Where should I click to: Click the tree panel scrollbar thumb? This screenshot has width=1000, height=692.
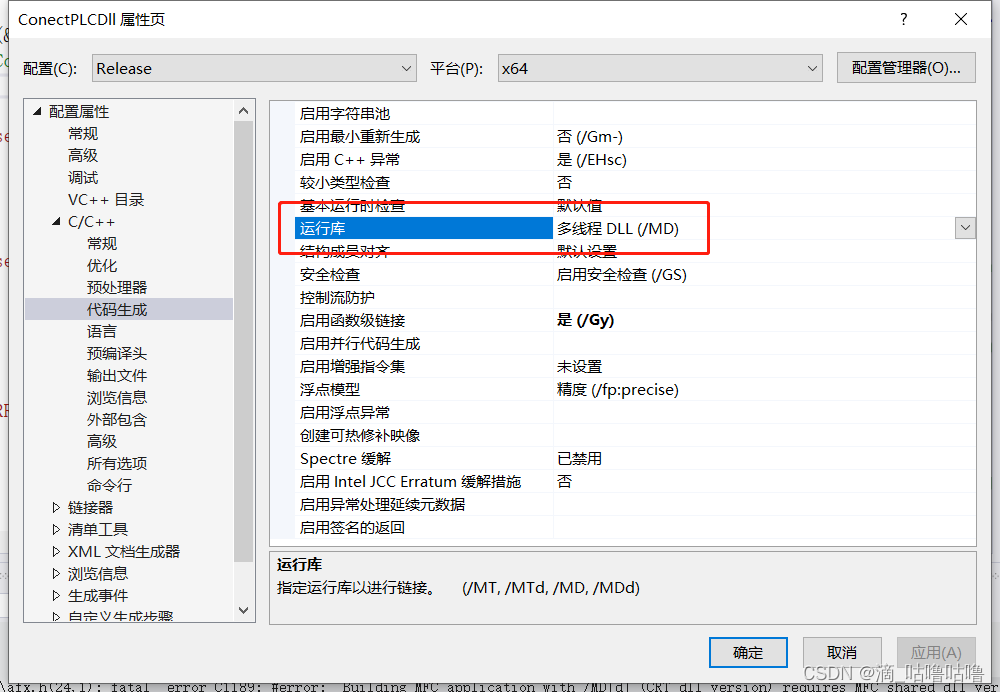(x=243, y=341)
